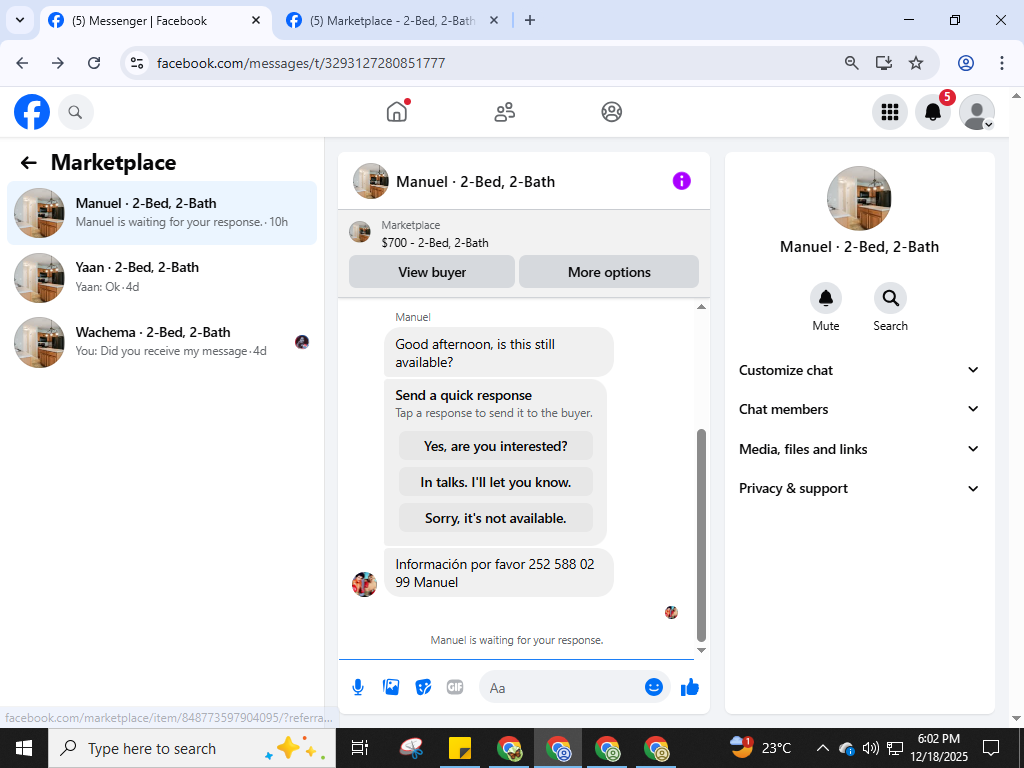Open large listing photo in right panel

pos(859,199)
